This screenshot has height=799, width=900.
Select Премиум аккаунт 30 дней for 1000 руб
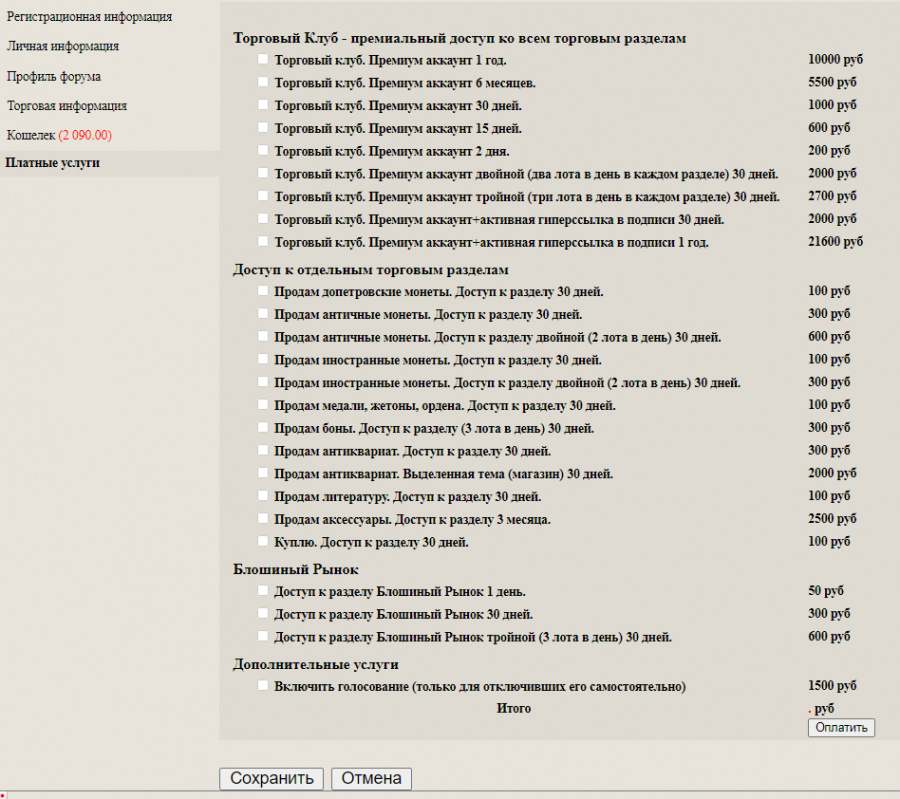(x=263, y=104)
